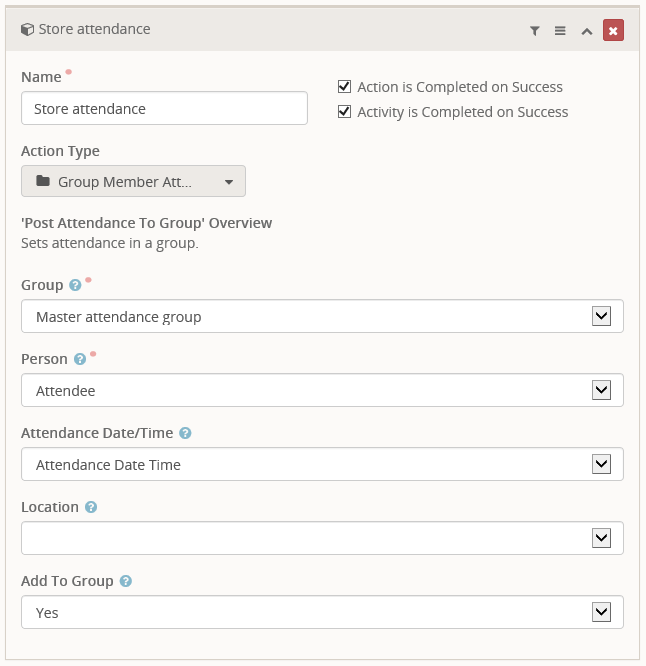Open the Person dropdown showing Attendee
The height and width of the screenshot is (666, 646).
[322, 391]
